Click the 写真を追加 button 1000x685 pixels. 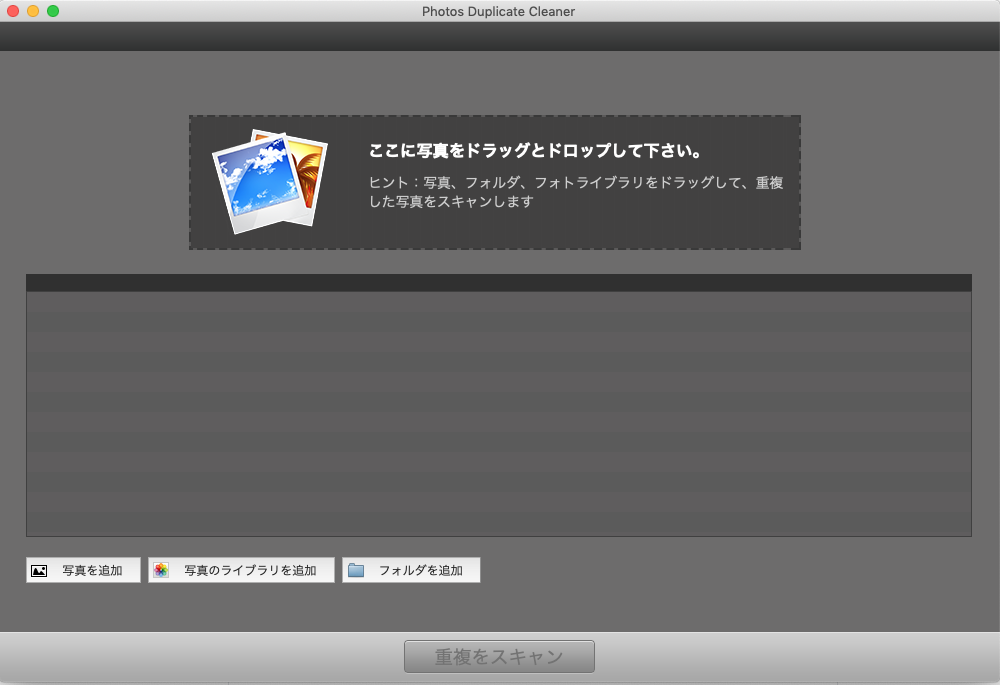coord(83,570)
